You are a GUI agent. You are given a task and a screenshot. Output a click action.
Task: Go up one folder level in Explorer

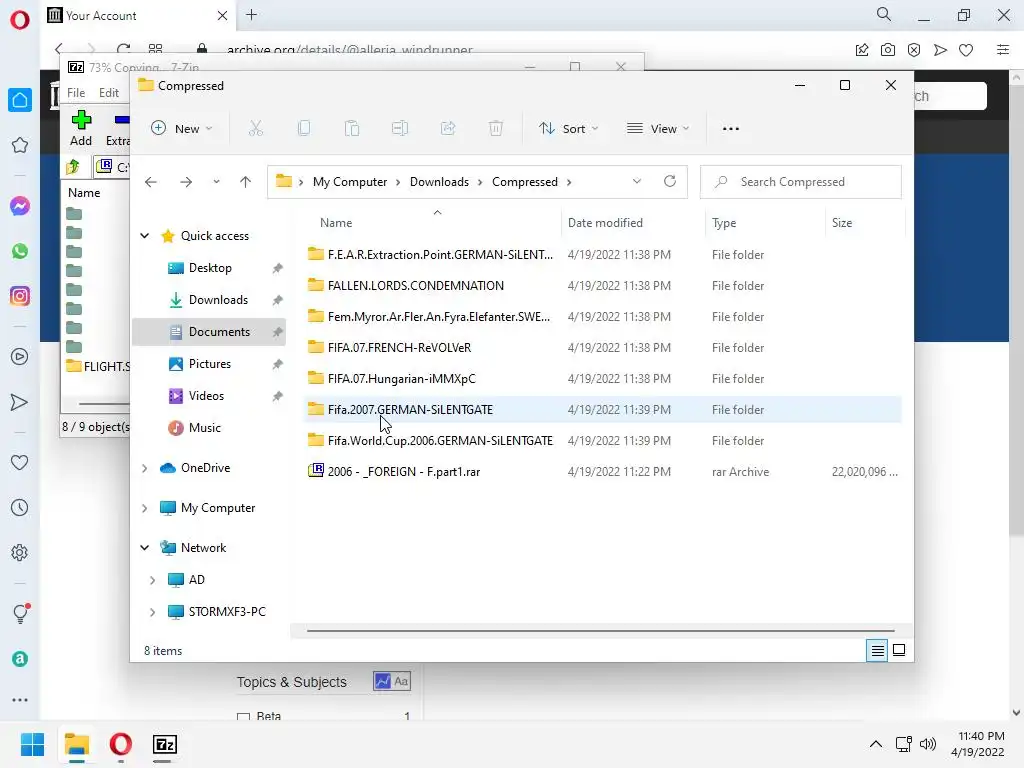[246, 182]
